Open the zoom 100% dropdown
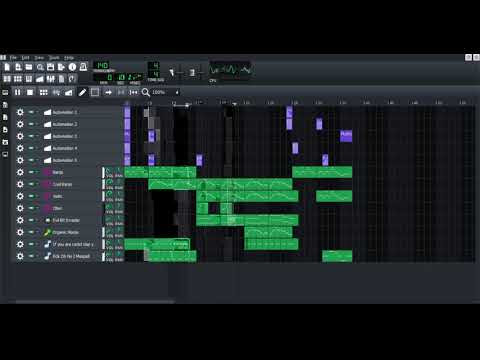Viewport: 480px width, 360px height. [165, 92]
